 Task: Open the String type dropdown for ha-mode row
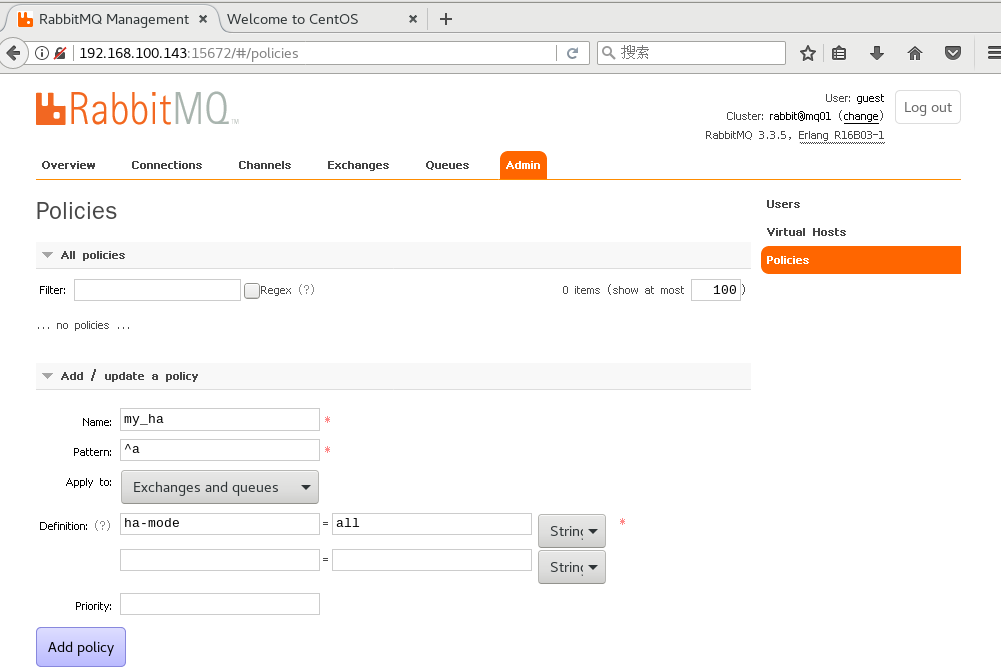572,531
